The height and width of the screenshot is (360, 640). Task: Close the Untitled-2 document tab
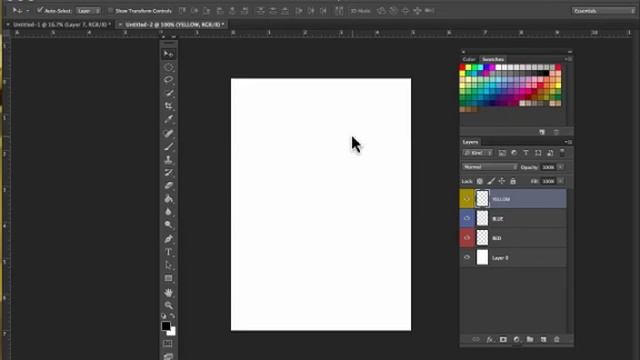[120, 24]
